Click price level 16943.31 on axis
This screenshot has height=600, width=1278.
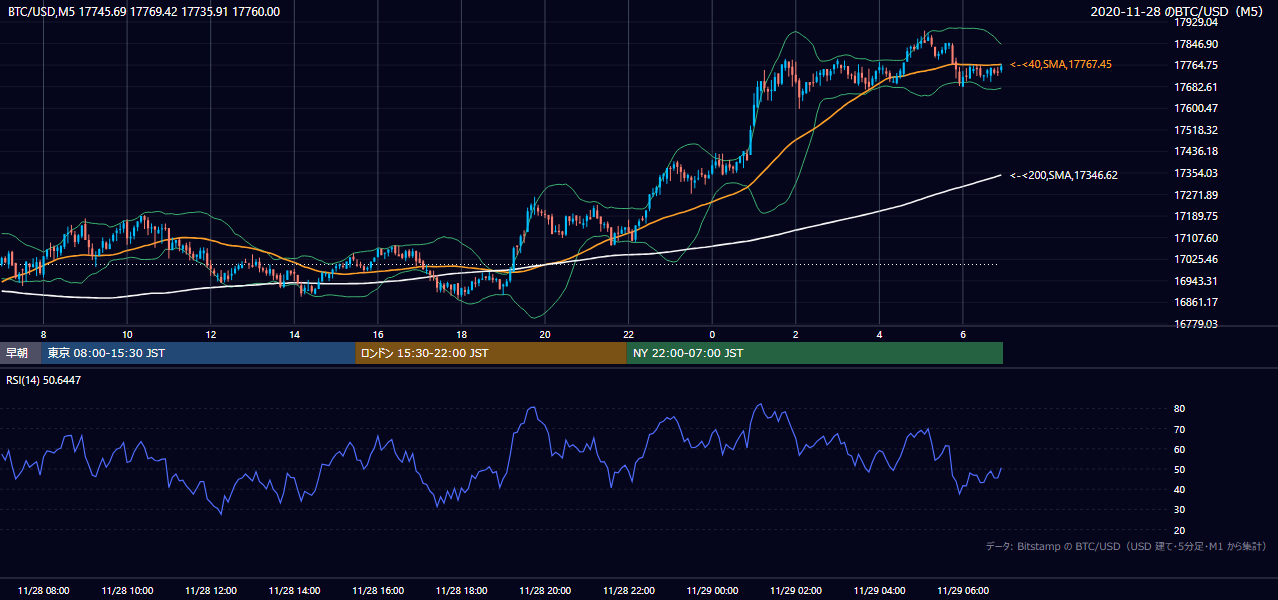(1196, 281)
